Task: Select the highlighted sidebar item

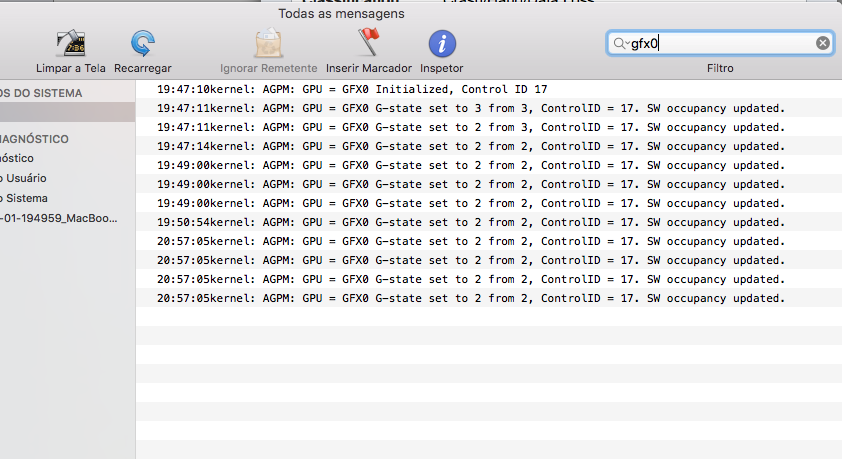Action: pos(67,112)
